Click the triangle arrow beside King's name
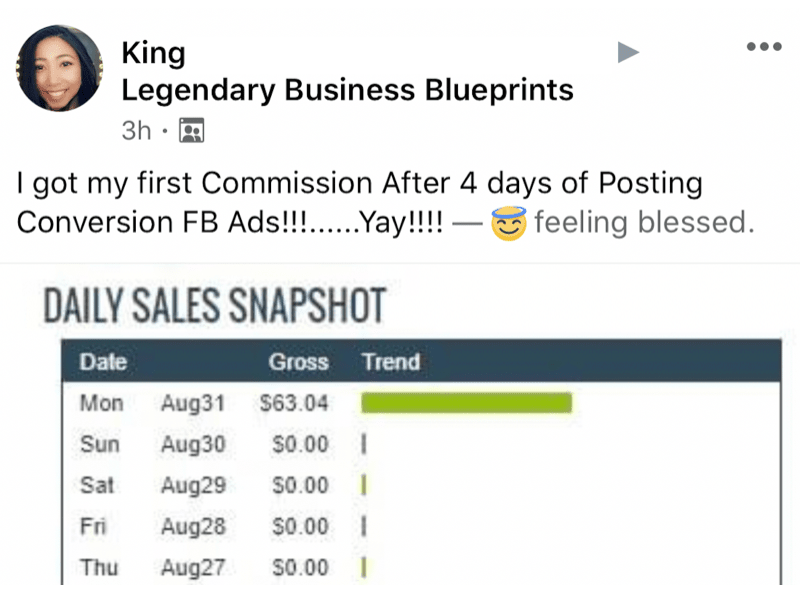The image size is (802, 592). pos(628,52)
